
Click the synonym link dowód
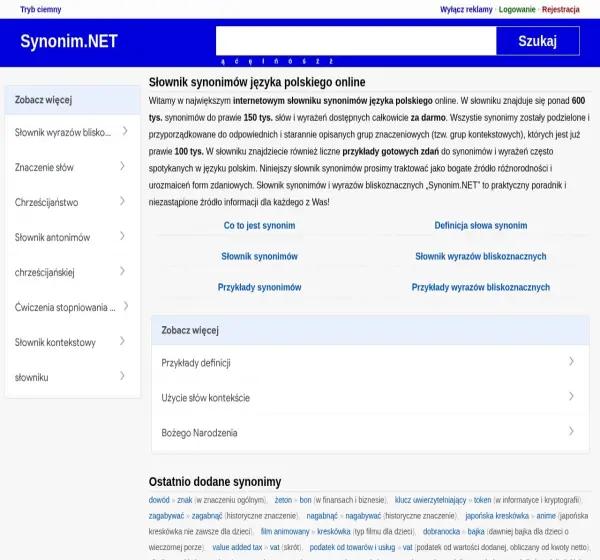coord(159,500)
